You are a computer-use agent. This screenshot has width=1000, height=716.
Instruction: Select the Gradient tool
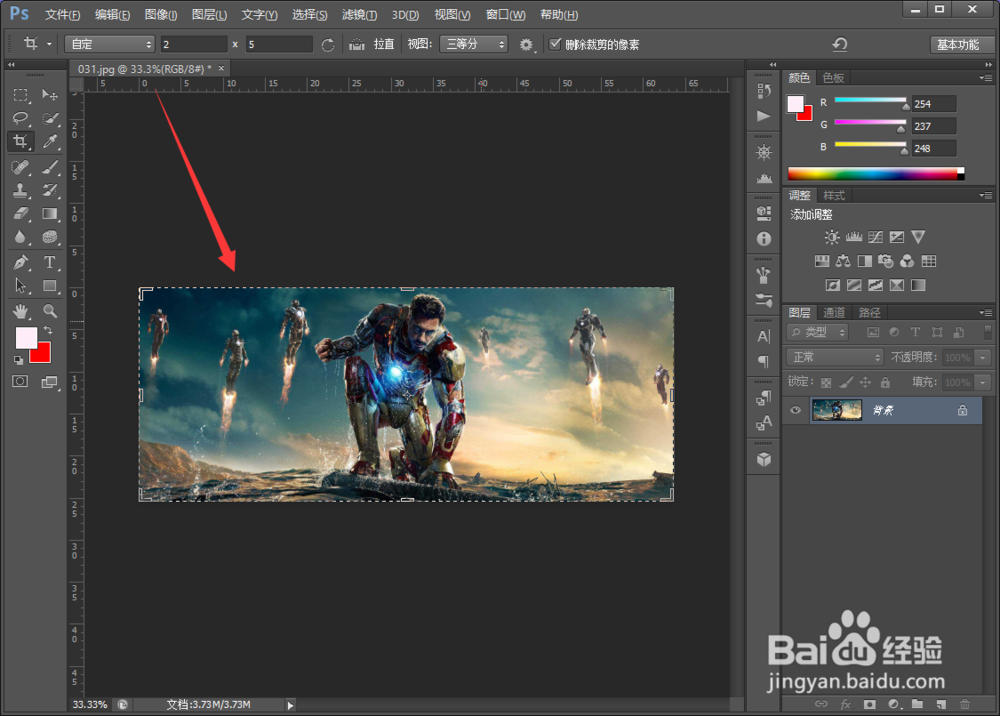pyautogui.click(x=50, y=214)
